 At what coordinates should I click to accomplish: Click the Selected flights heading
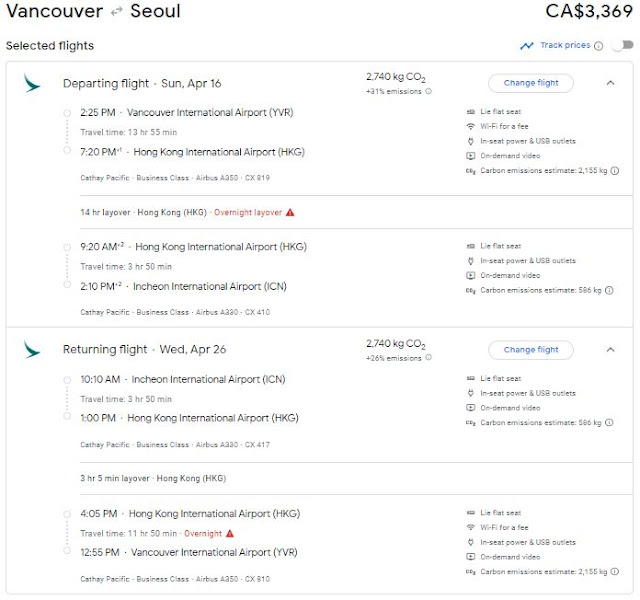click(x=50, y=46)
